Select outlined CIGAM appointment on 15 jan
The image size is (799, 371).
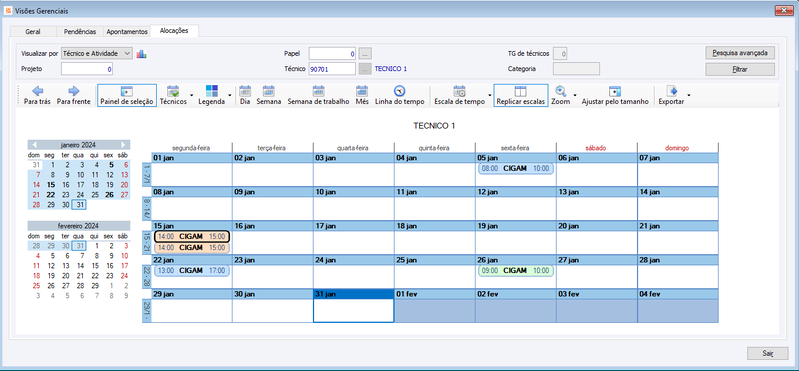[192, 236]
